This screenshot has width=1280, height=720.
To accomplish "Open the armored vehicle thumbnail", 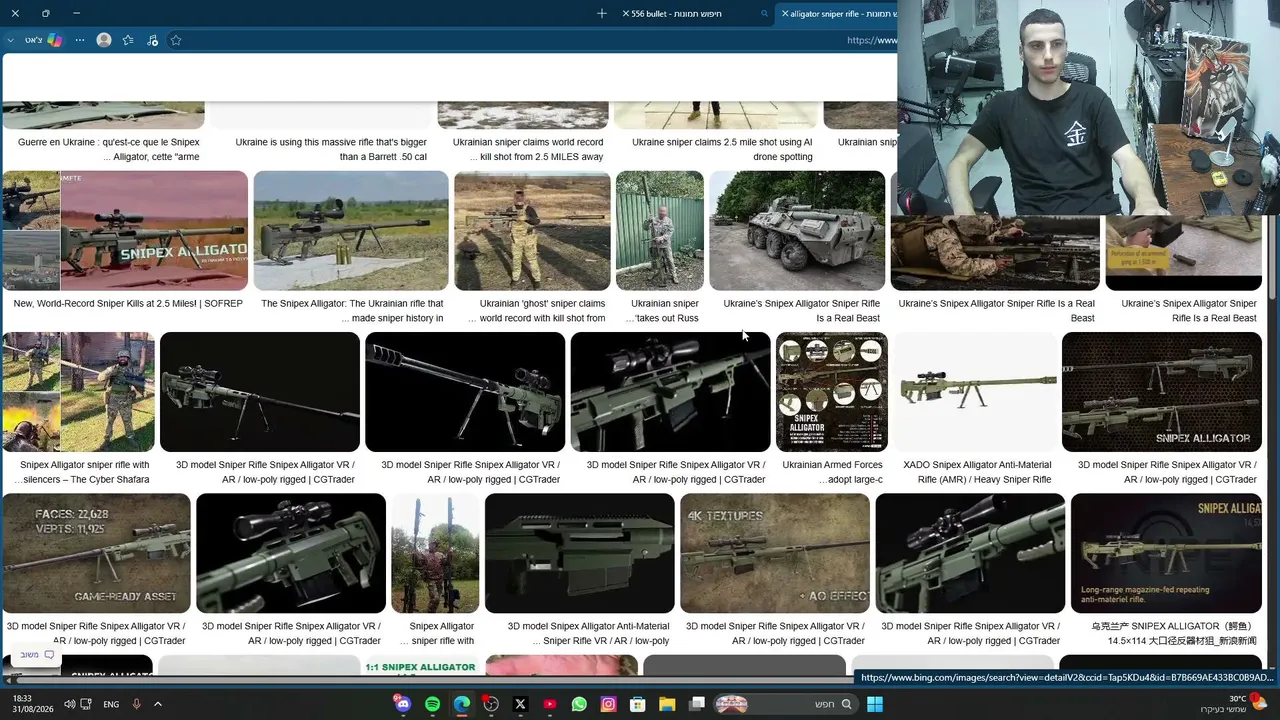I will pos(797,231).
